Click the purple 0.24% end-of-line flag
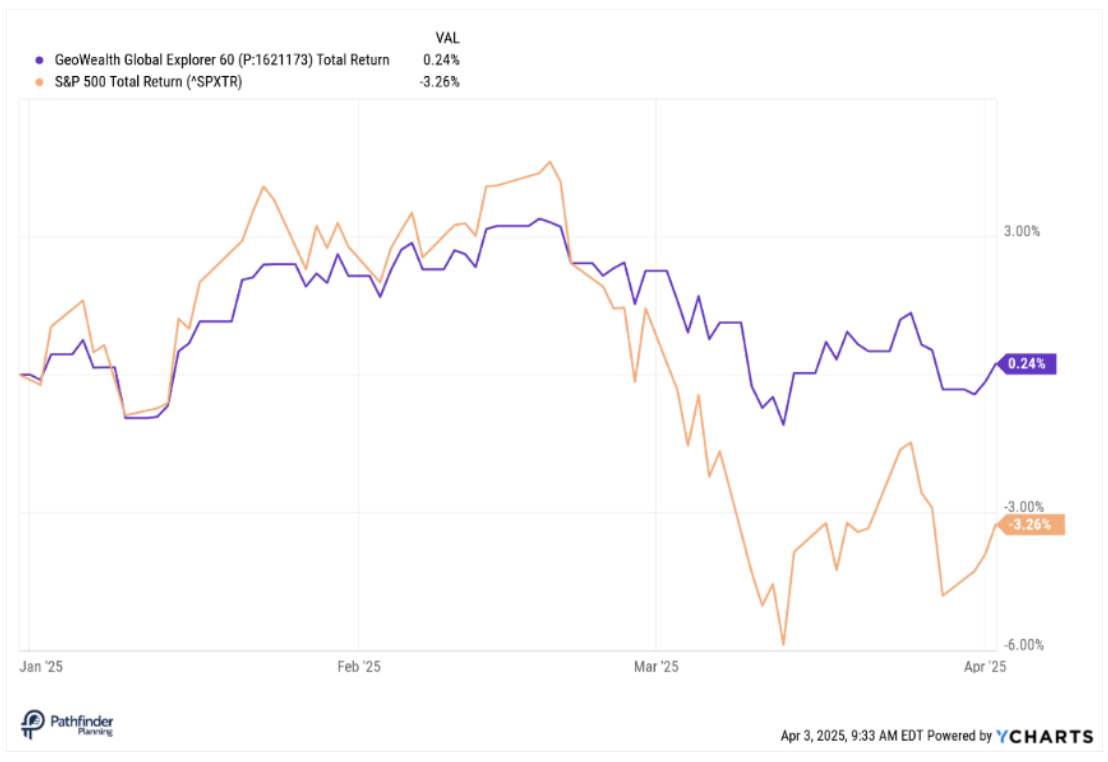Image resolution: width=1108 pixels, height=762 pixels. tap(1027, 364)
